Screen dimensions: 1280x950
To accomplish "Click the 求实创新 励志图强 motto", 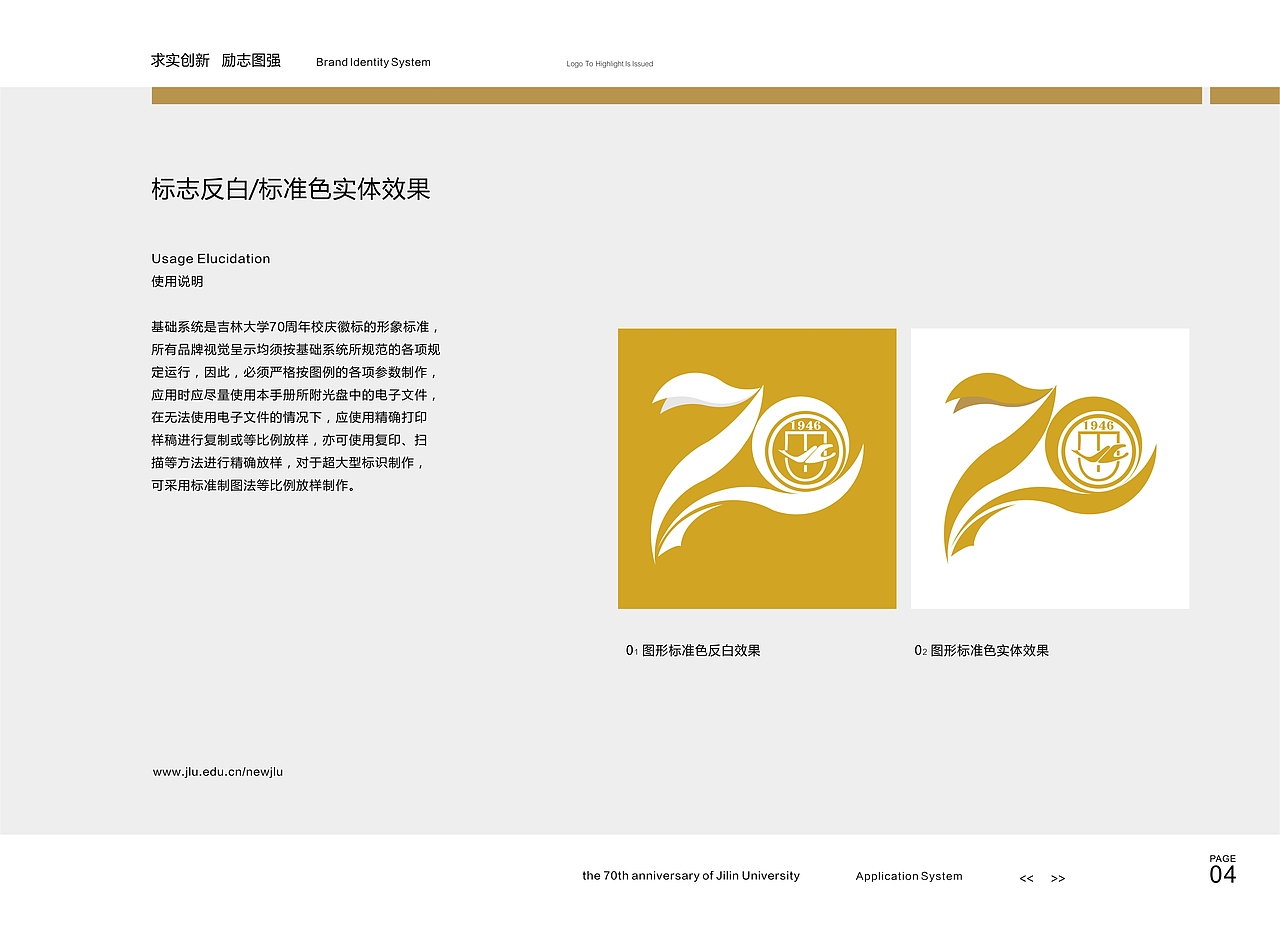I will [x=216, y=61].
